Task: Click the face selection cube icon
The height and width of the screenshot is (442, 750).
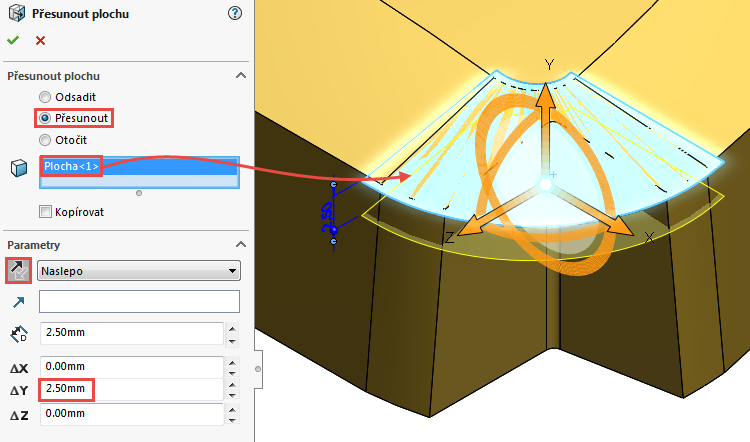Action: [x=19, y=168]
